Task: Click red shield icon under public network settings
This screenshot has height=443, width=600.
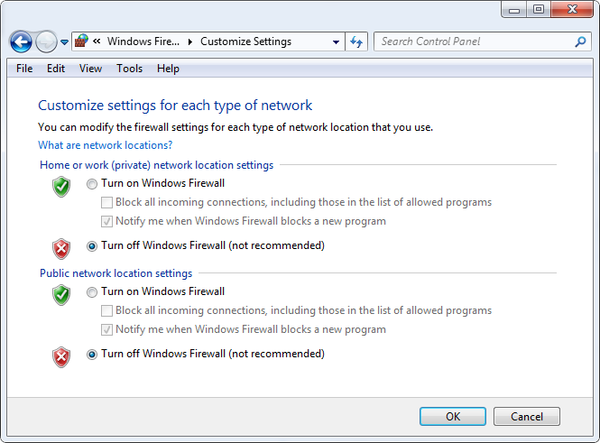Action: tap(61, 357)
